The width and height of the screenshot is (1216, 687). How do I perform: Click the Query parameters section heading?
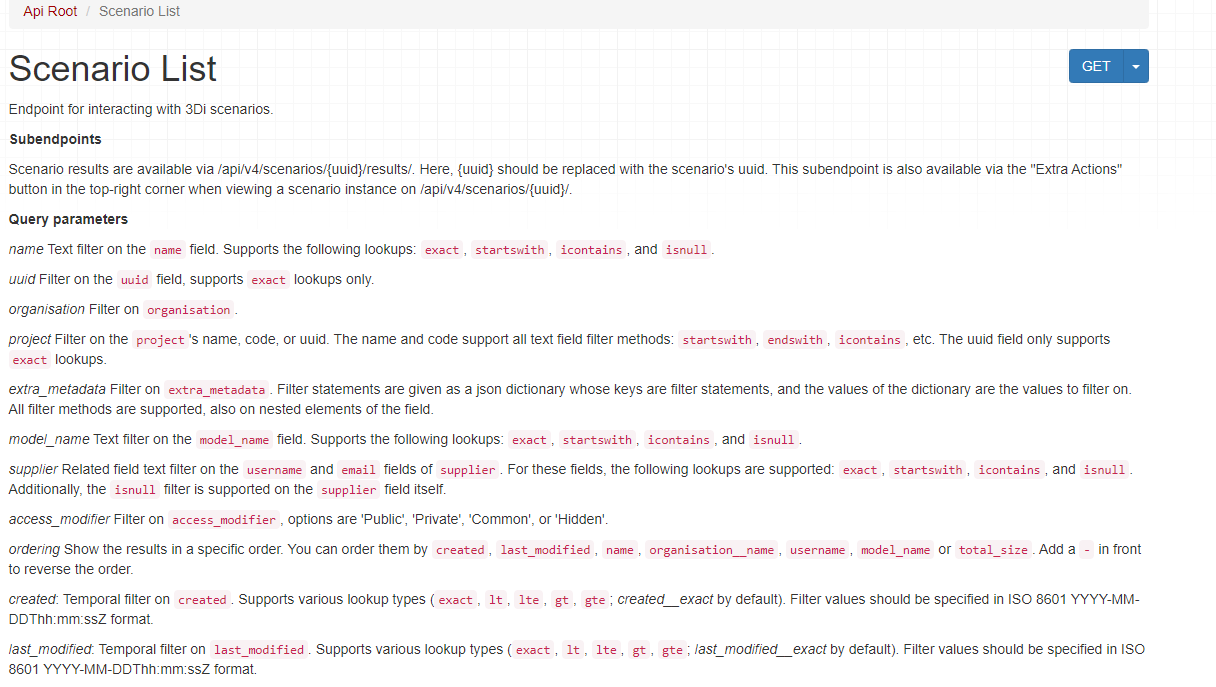click(x=68, y=219)
